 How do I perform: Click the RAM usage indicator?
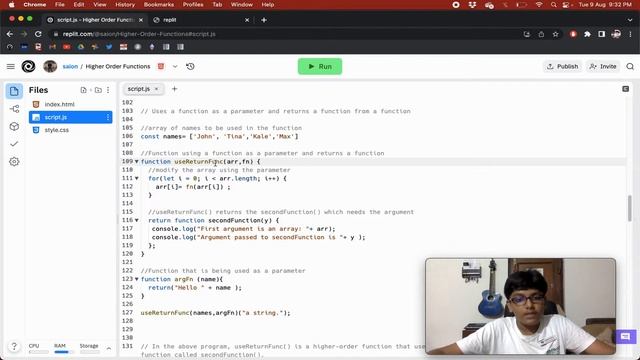[x=62, y=348]
